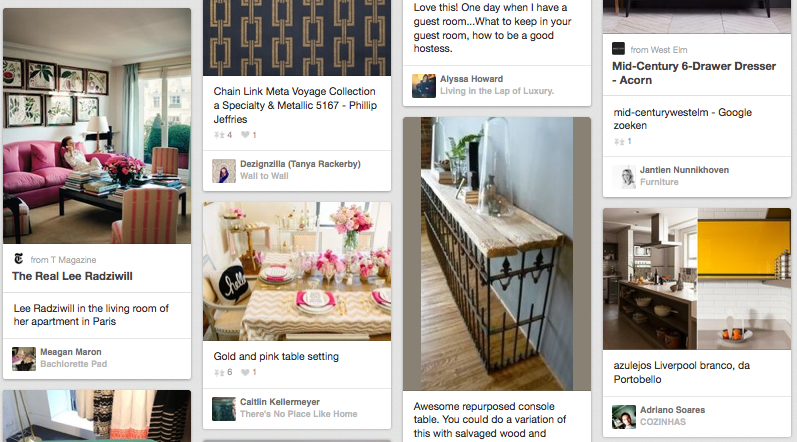The height and width of the screenshot is (442, 797).
Task: Open Jantien Nunnikhoven's profile avatar
Action: pos(624,177)
